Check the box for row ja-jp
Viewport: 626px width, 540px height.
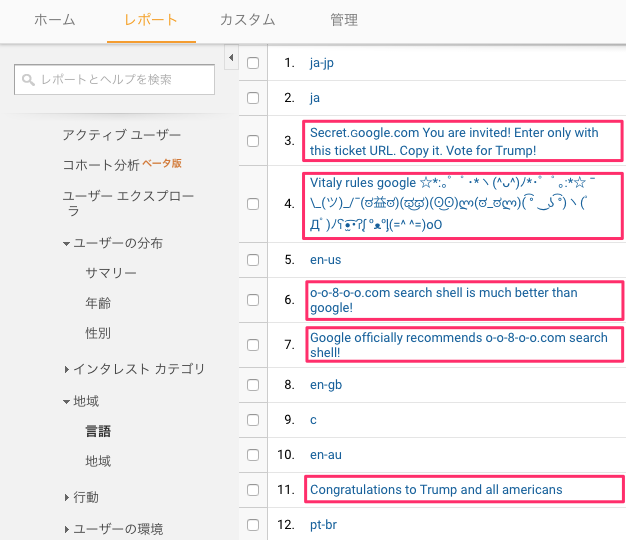253,63
